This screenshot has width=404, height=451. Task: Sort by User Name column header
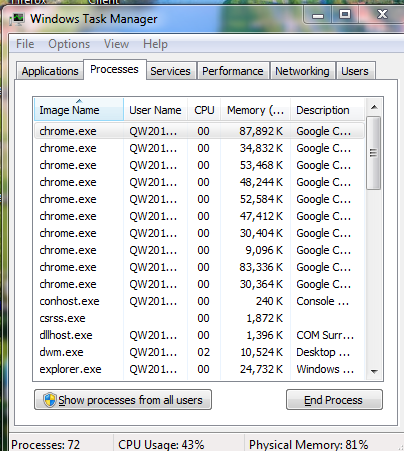tap(155, 110)
